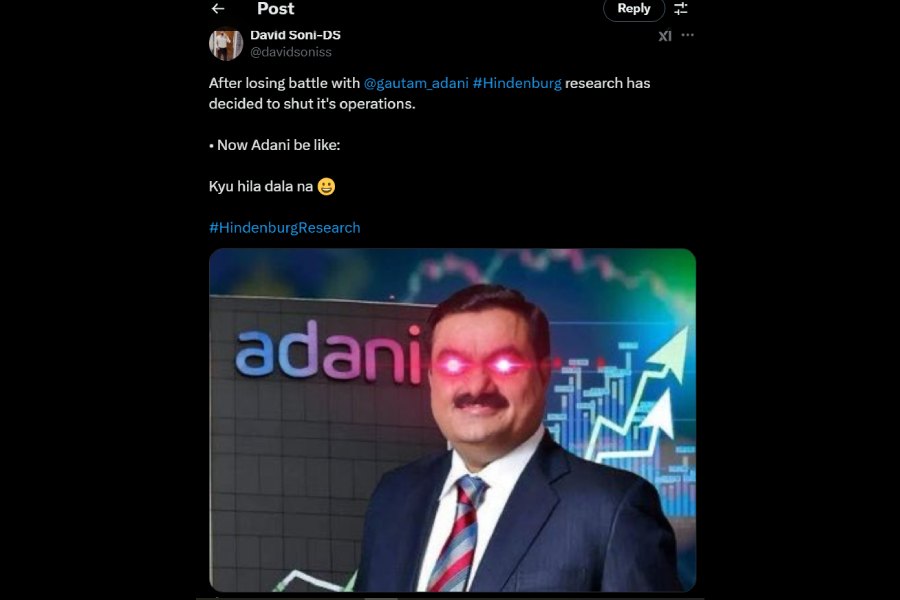900x600 pixels.
Task: Open the @gautam_adani mention link
Action: pyautogui.click(x=416, y=83)
